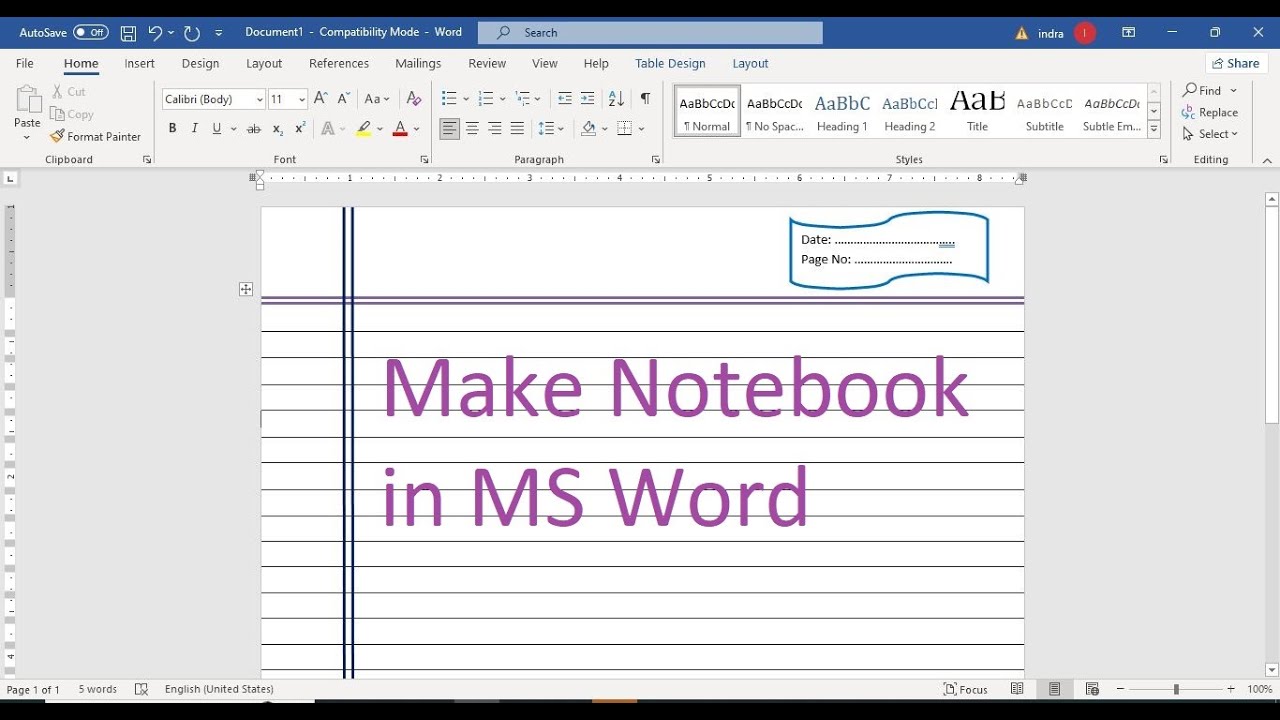Viewport: 1280px width, 720px height.
Task: Align the text to the center
Action: (472, 129)
